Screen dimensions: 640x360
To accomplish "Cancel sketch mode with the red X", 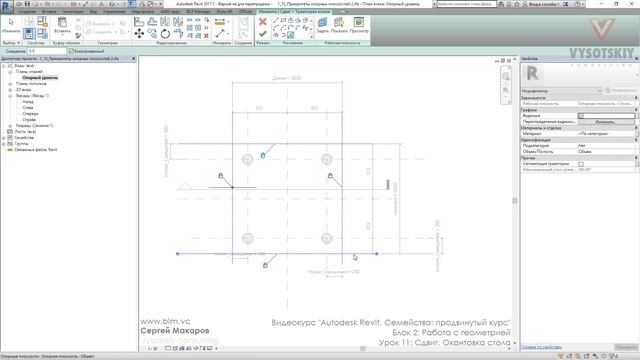I will pyautogui.click(x=263, y=22).
